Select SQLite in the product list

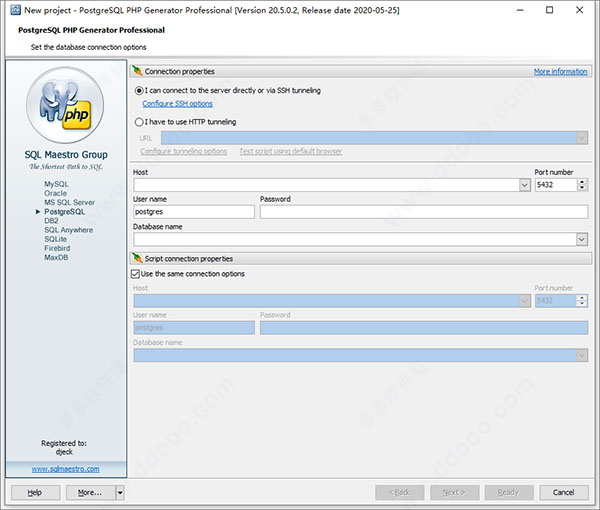click(55, 239)
